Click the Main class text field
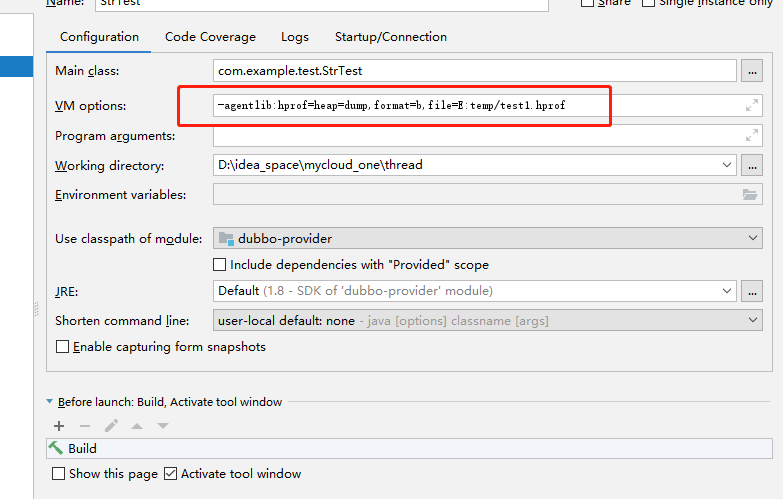The image size is (783, 499). (x=474, y=71)
